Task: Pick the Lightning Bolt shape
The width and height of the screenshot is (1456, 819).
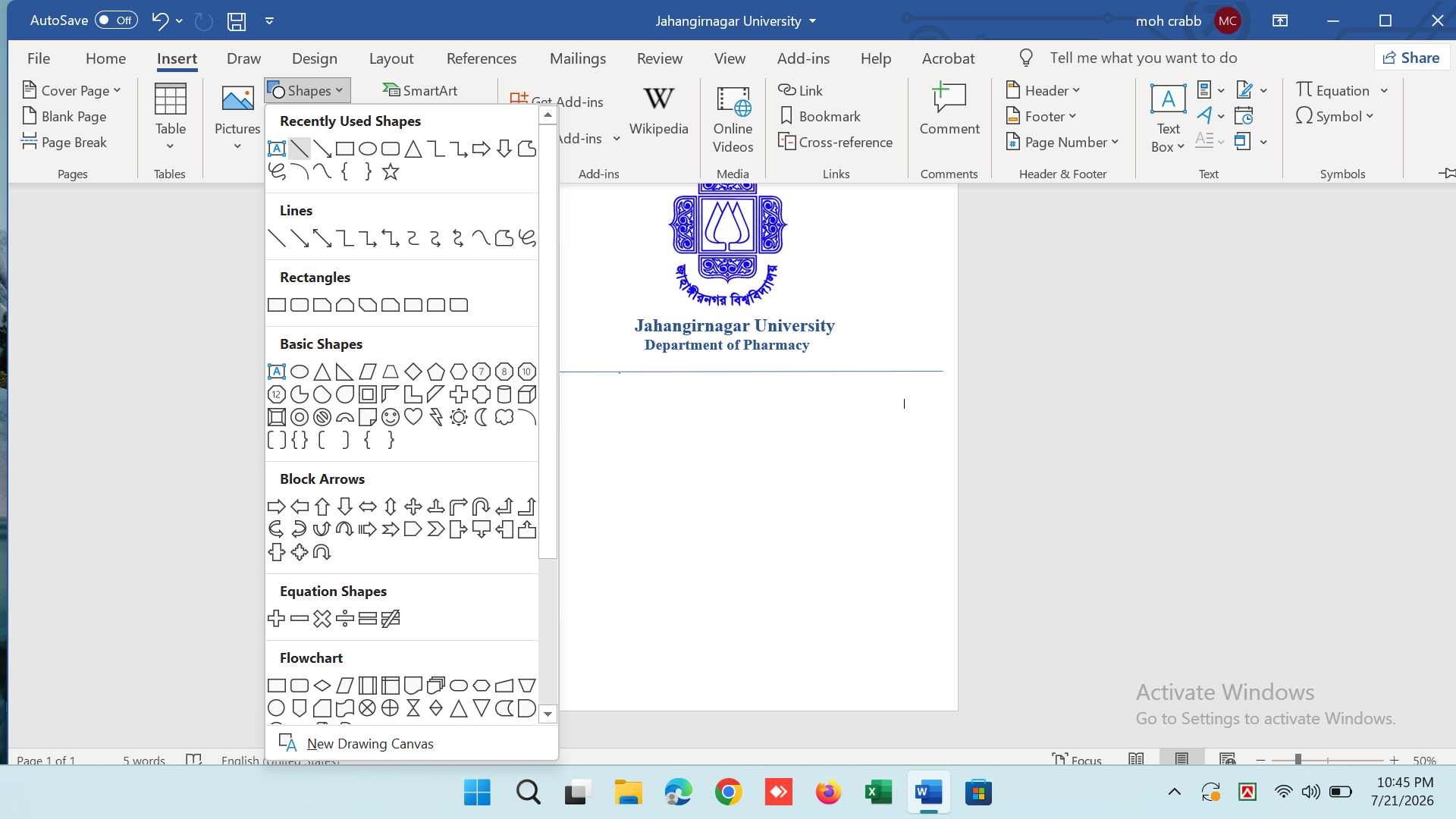Action: tap(436, 417)
